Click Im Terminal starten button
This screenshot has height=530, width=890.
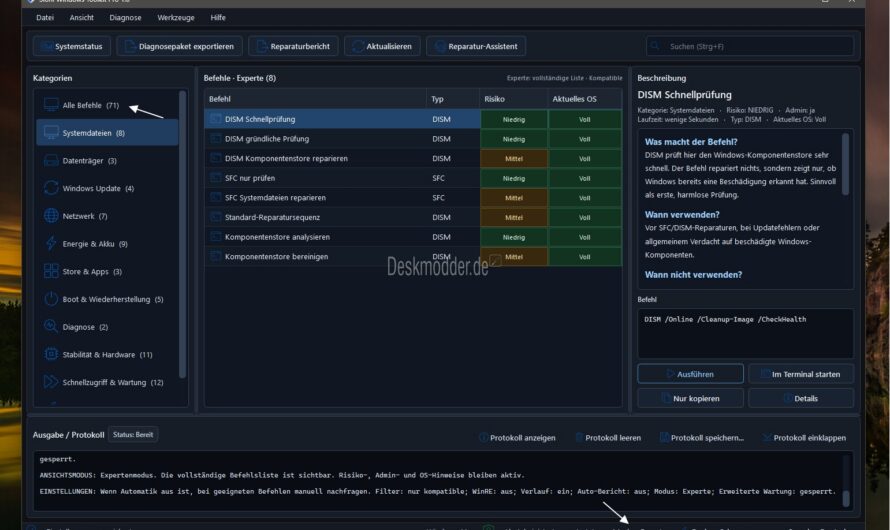tap(801, 374)
